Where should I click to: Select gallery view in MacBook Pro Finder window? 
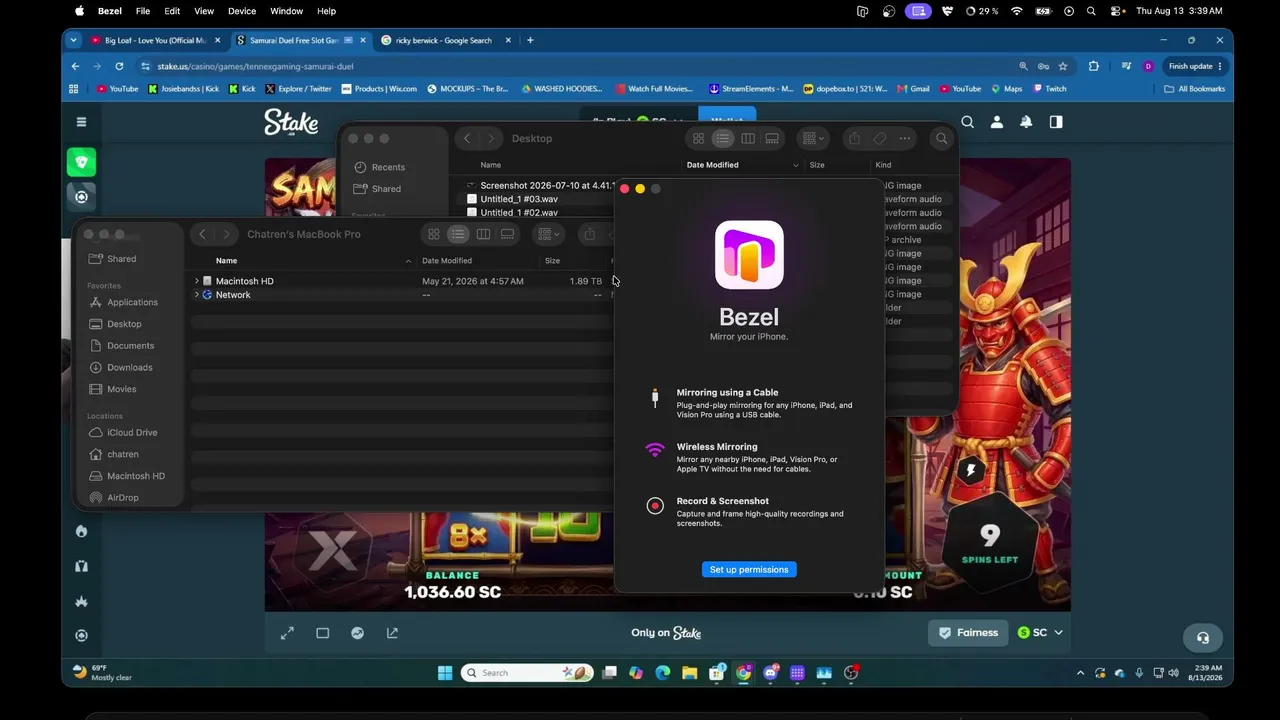(x=507, y=234)
